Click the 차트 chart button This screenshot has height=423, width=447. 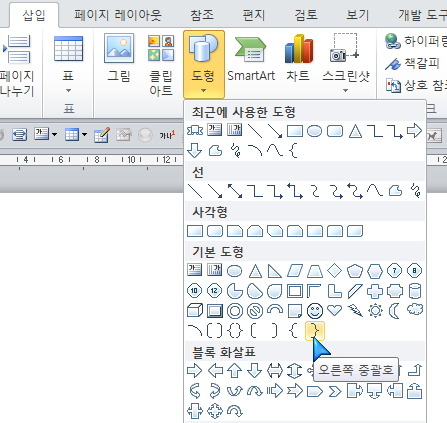298,58
